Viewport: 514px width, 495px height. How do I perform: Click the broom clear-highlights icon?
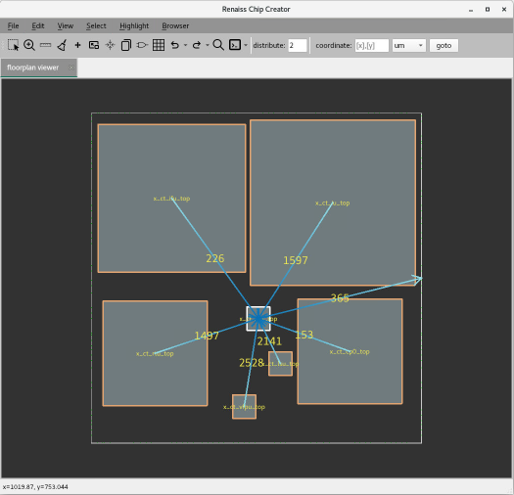pos(62,45)
